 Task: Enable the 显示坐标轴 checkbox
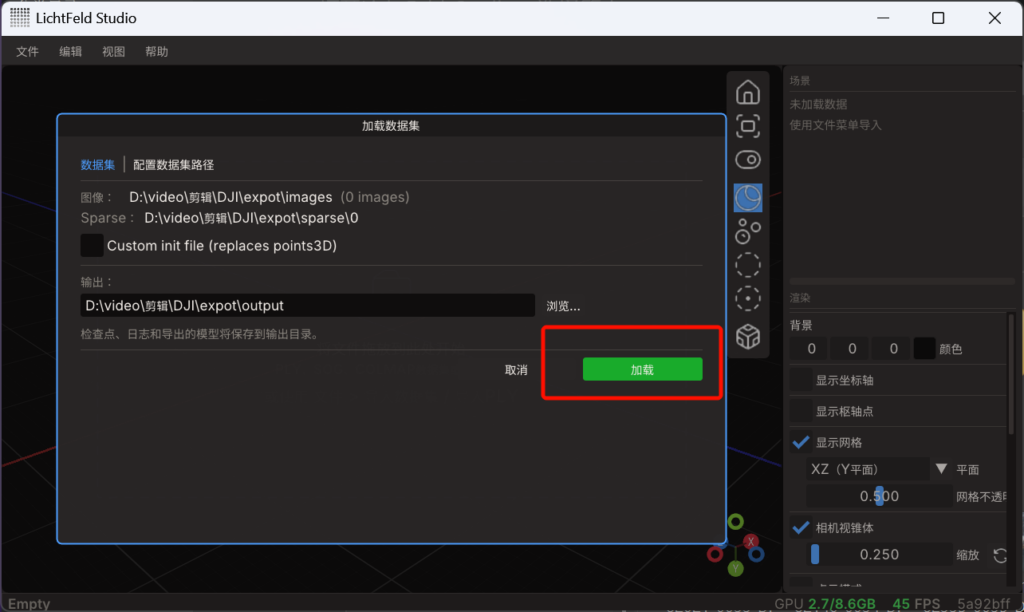click(x=801, y=381)
